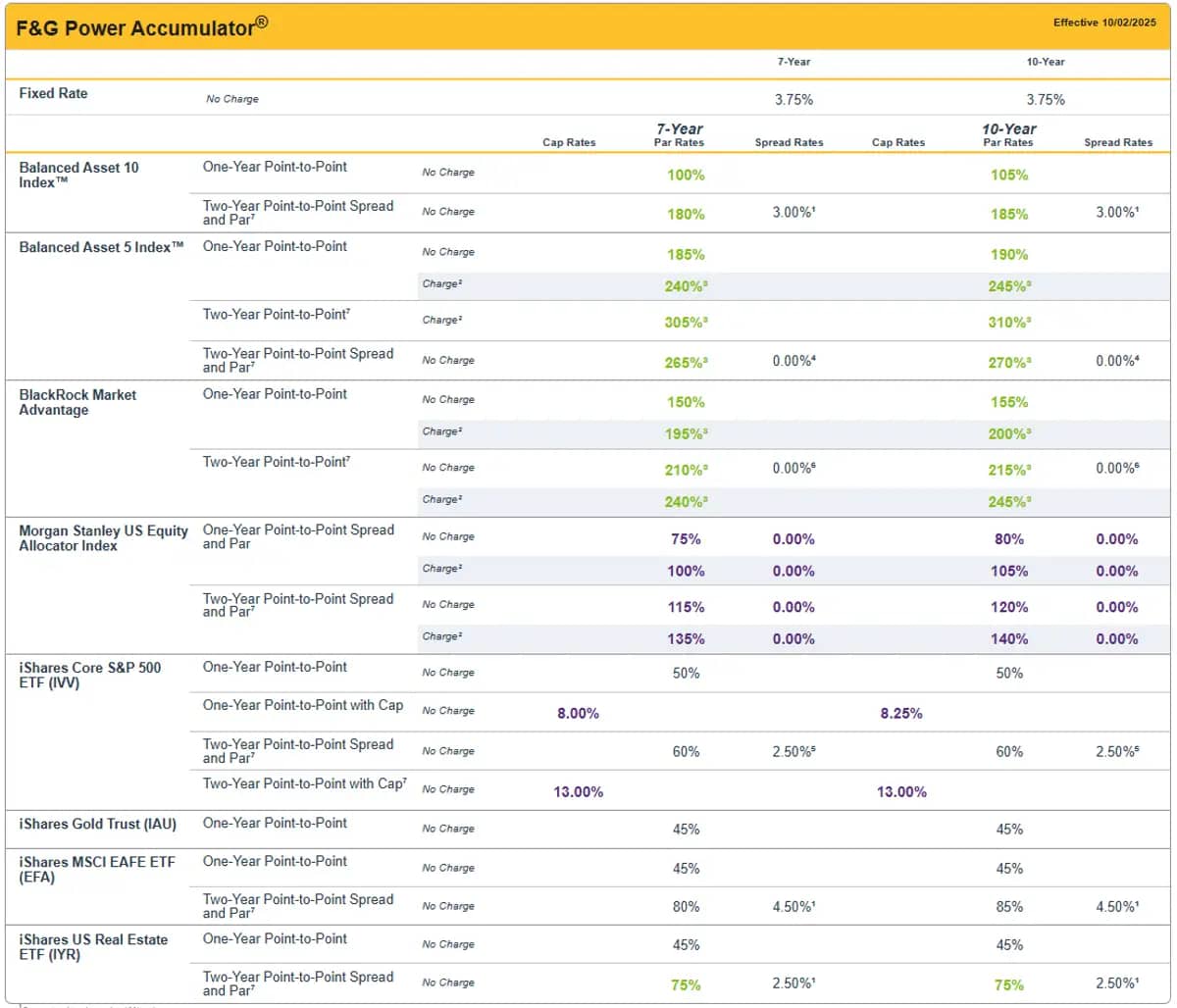Click Morgan Stanley No Charge 7-Year par rate 75%
Viewport: 1177px width, 1008px height.
click(x=686, y=539)
